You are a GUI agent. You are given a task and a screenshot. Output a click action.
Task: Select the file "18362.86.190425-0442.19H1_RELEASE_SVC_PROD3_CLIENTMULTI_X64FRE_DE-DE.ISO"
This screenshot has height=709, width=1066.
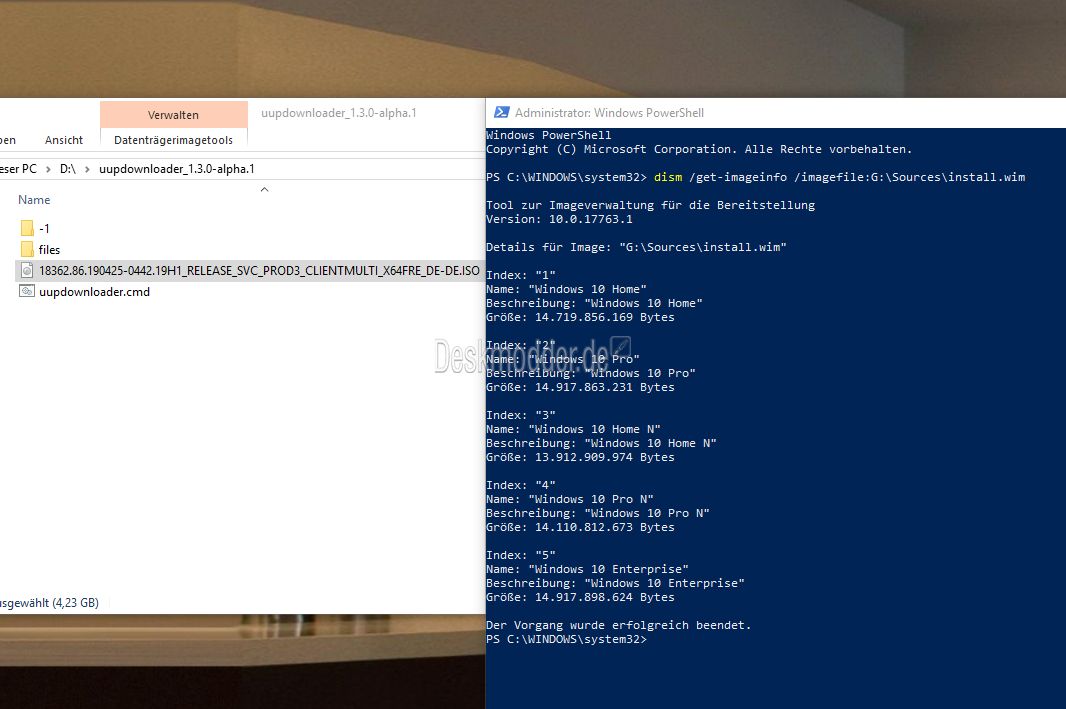(259, 271)
